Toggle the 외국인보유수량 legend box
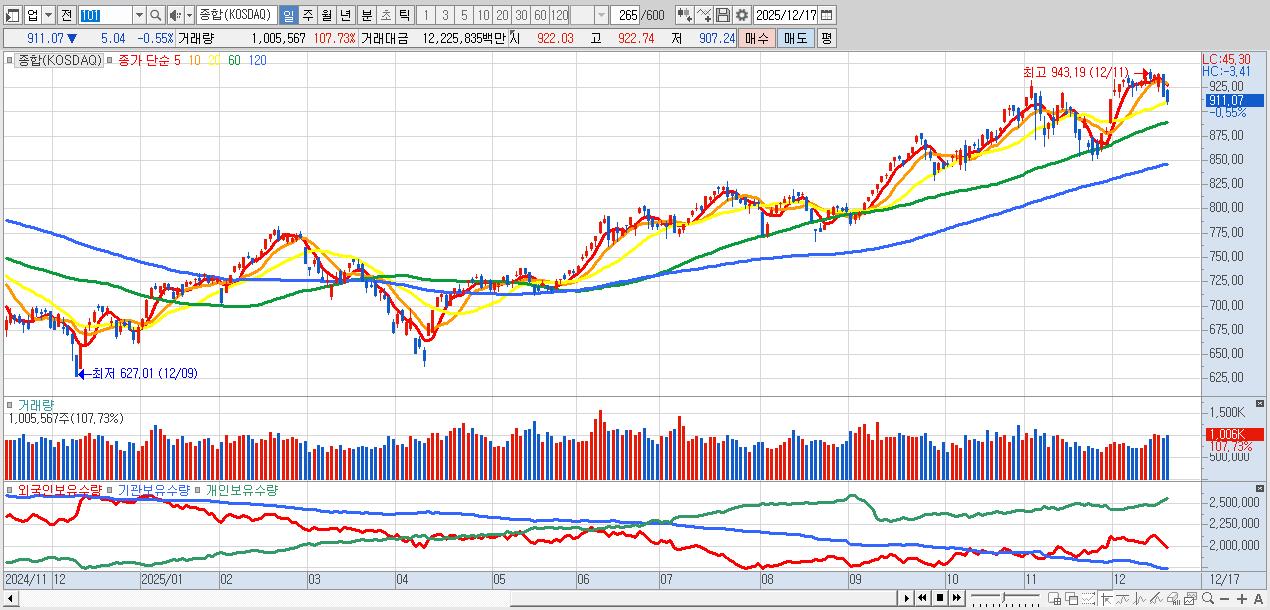1270x610 pixels. click(11, 490)
